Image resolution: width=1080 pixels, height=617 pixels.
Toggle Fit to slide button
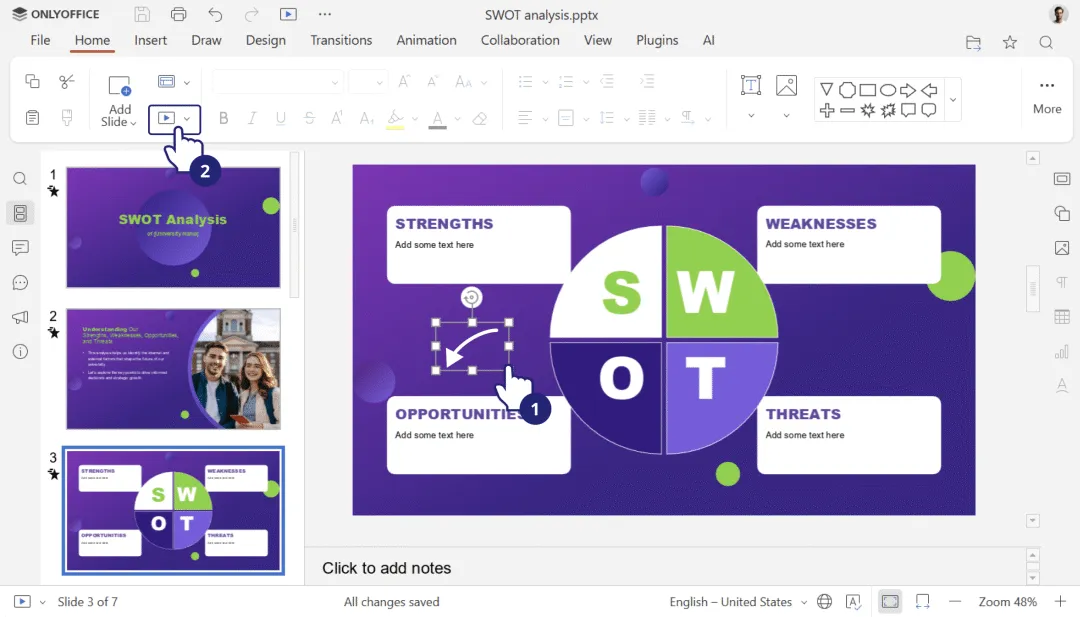(890, 602)
